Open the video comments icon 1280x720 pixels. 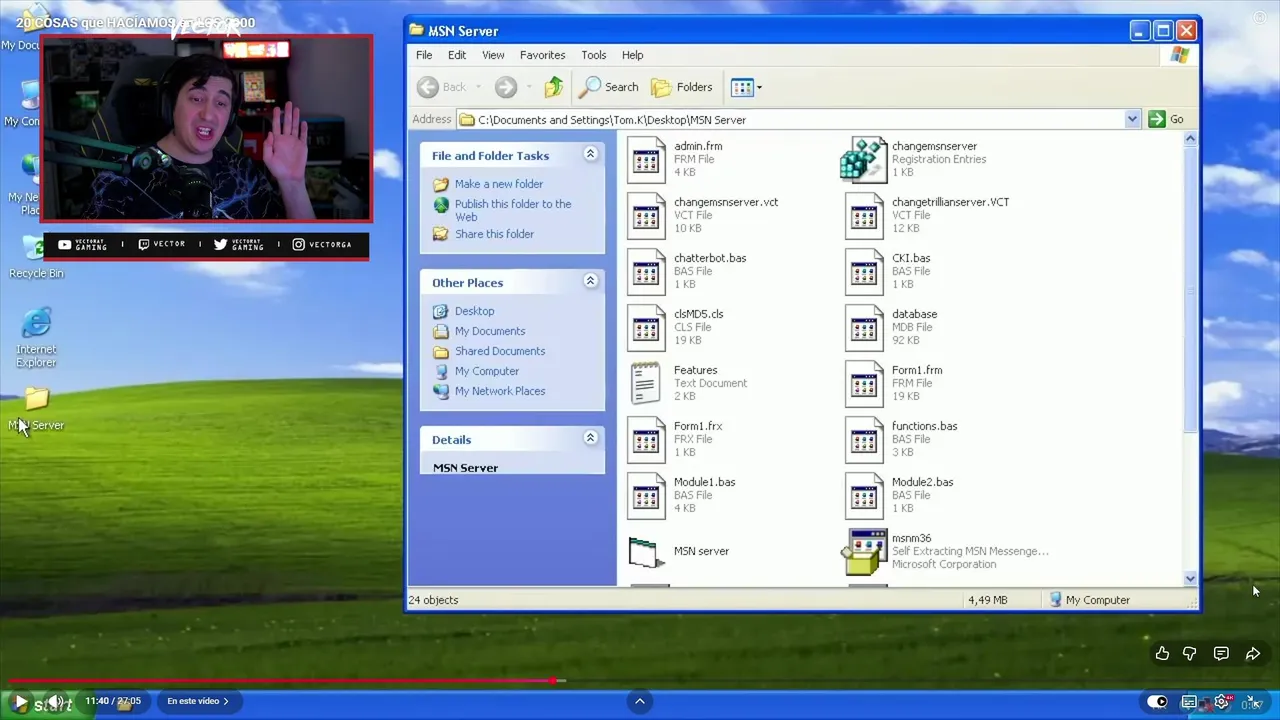tap(1221, 654)
